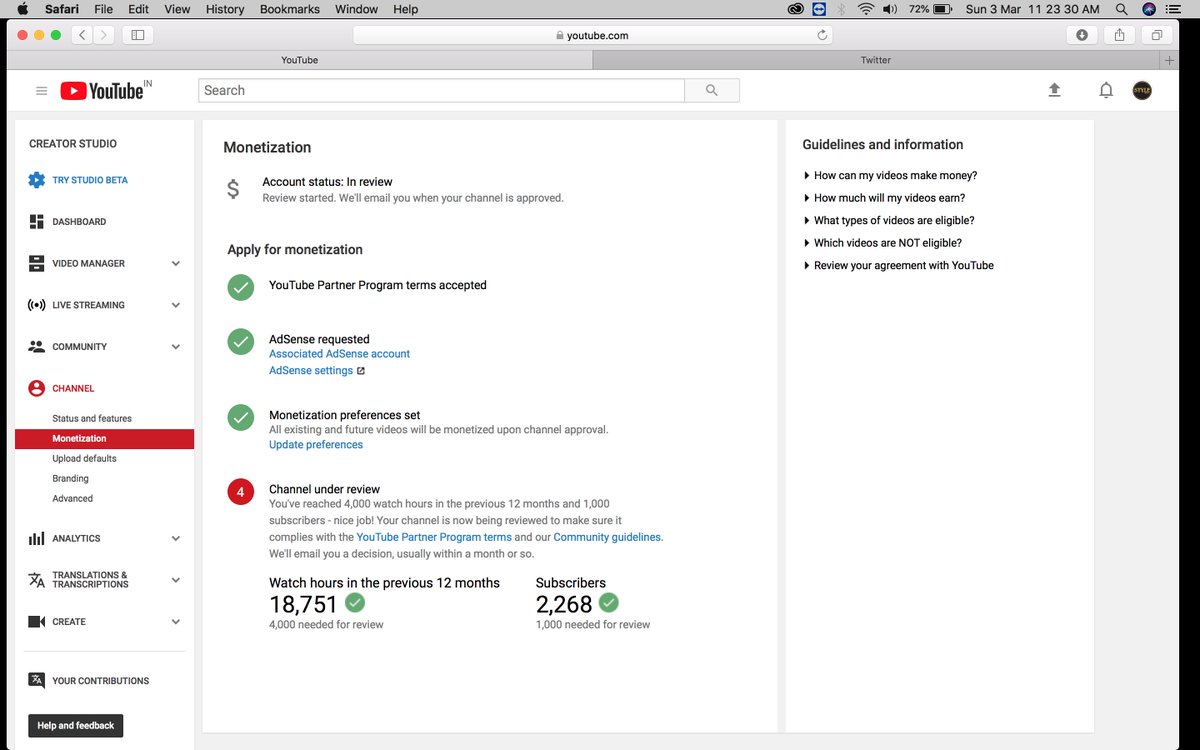
Task: Click the search magnifier button
Action: [712, 90]
